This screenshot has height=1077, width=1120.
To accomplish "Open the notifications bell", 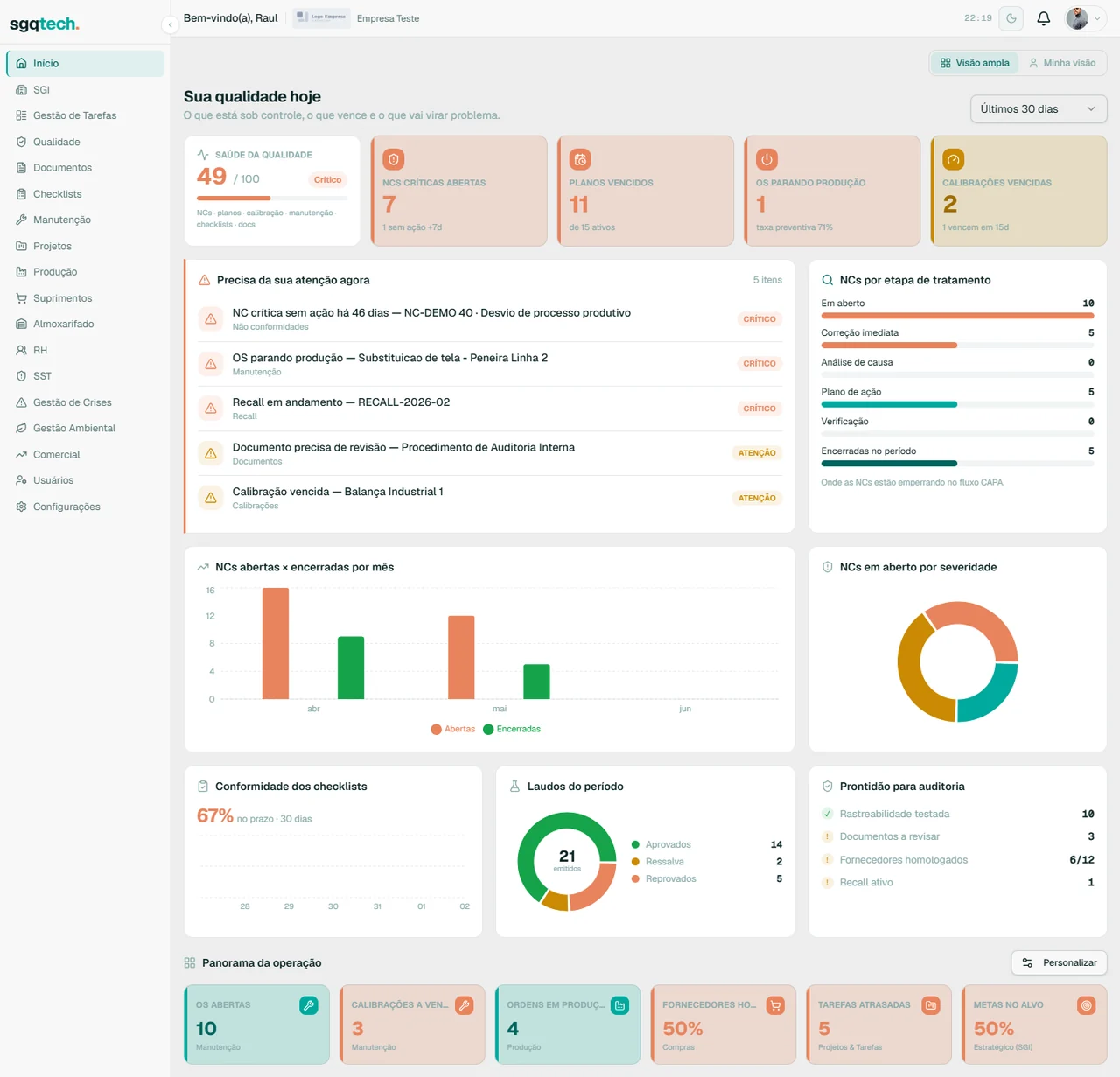I will [1043, 18].
